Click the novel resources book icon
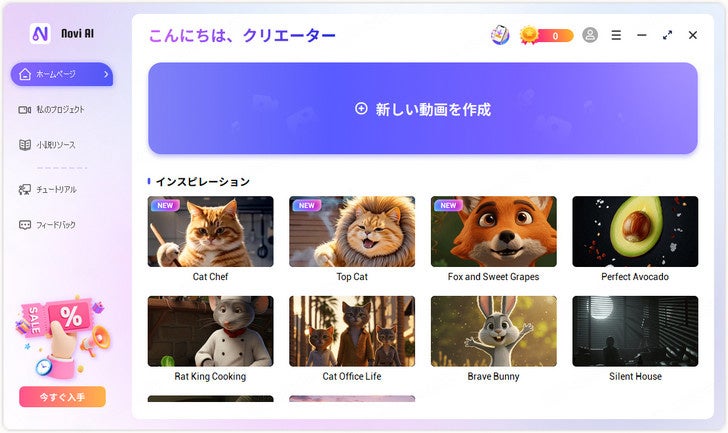This screenshot has width=728, height=433. coord(25,145)
